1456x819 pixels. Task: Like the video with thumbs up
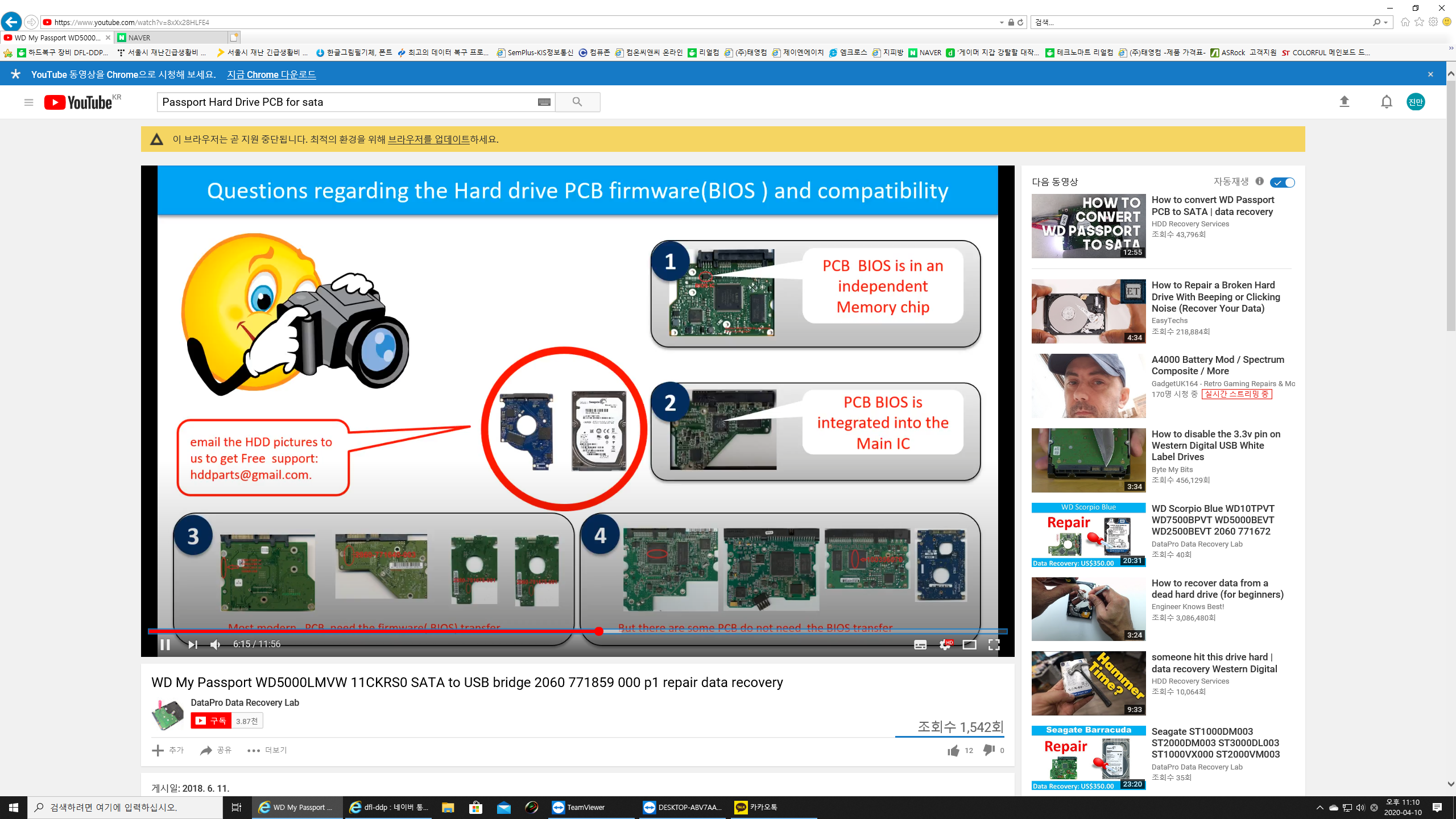[954, 751]
